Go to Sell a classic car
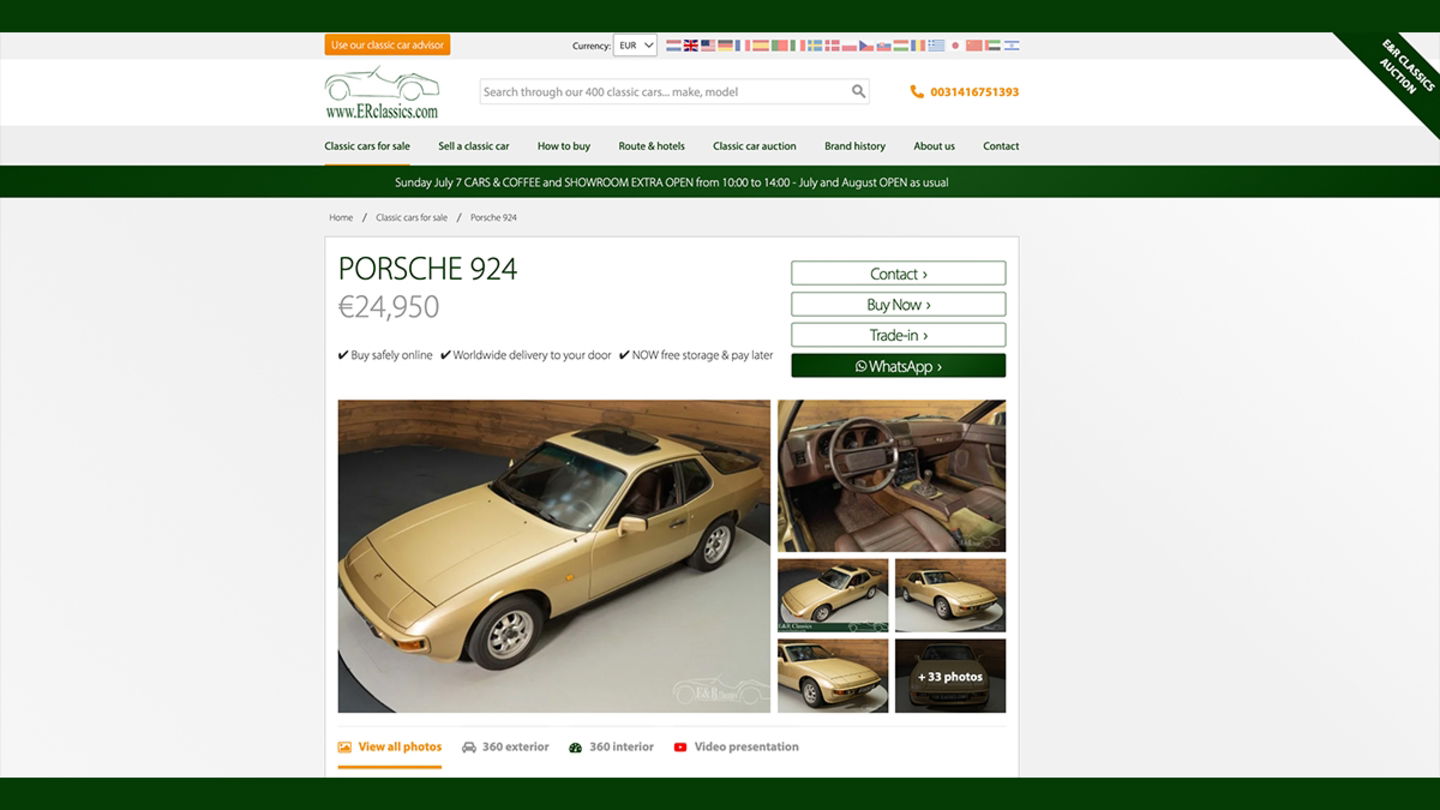The image size is (1440, 810). point(474,146)
